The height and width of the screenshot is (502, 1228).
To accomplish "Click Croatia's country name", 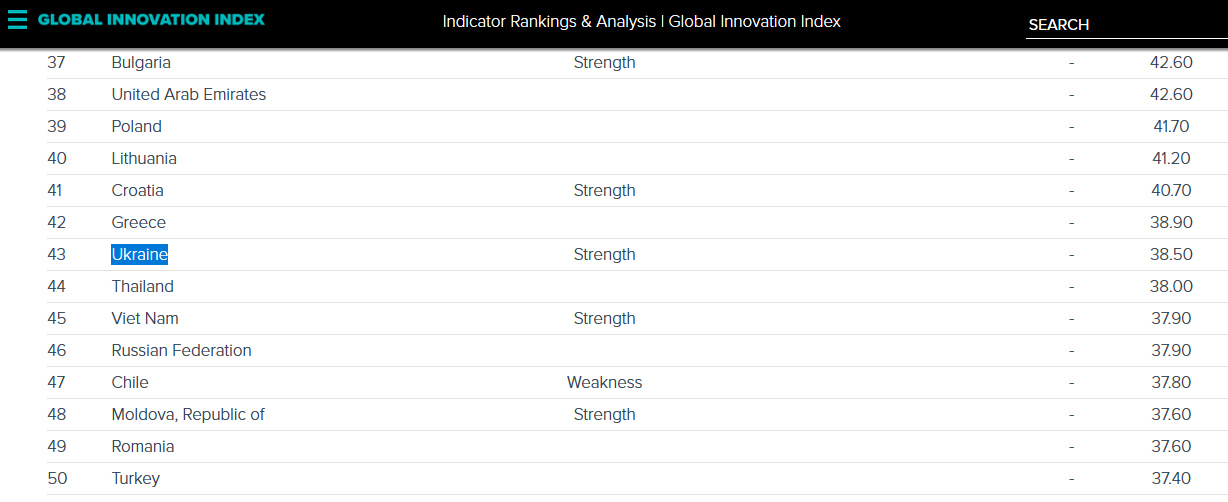I will tap(137, 190).
